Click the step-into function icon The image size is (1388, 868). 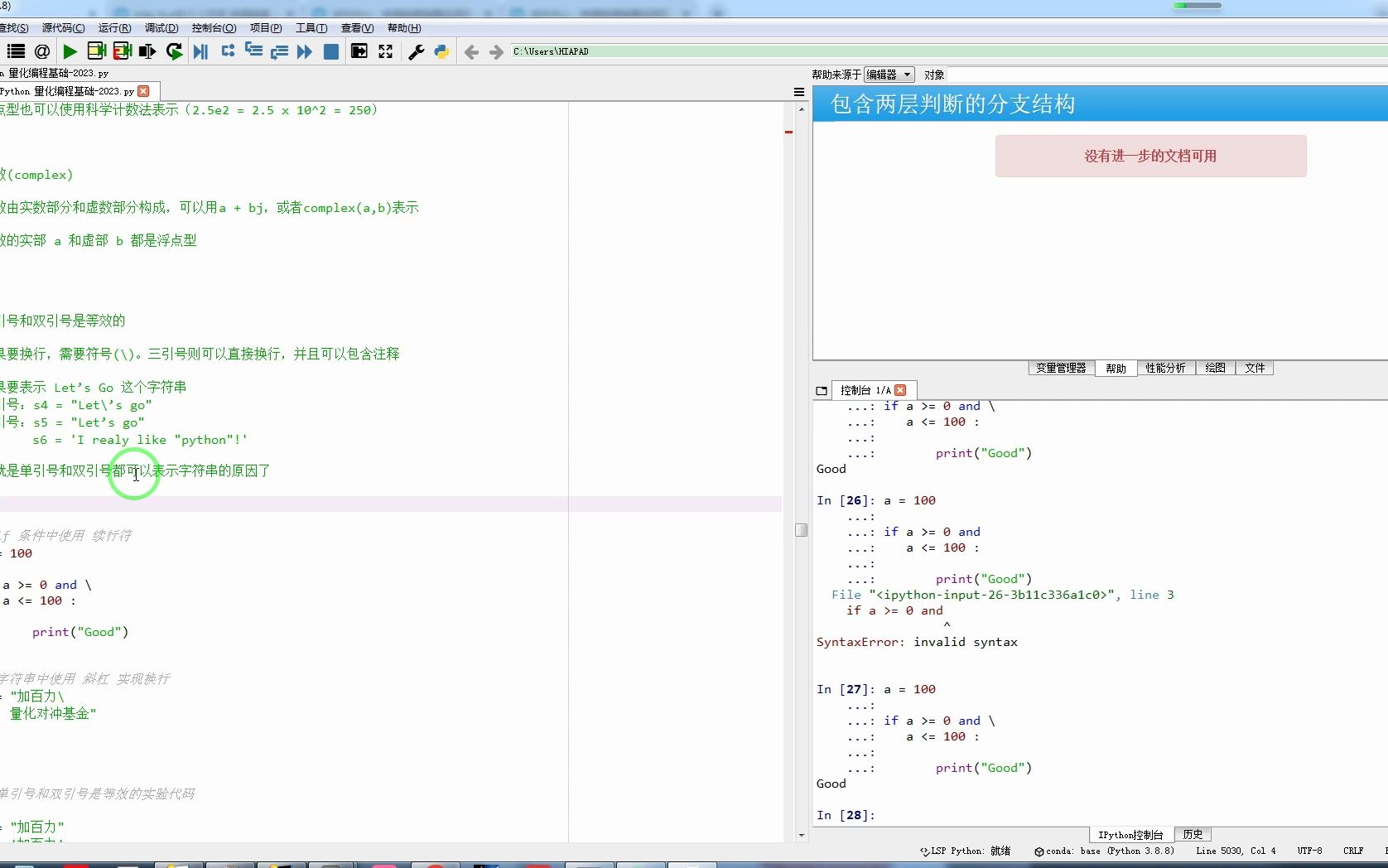253,51
